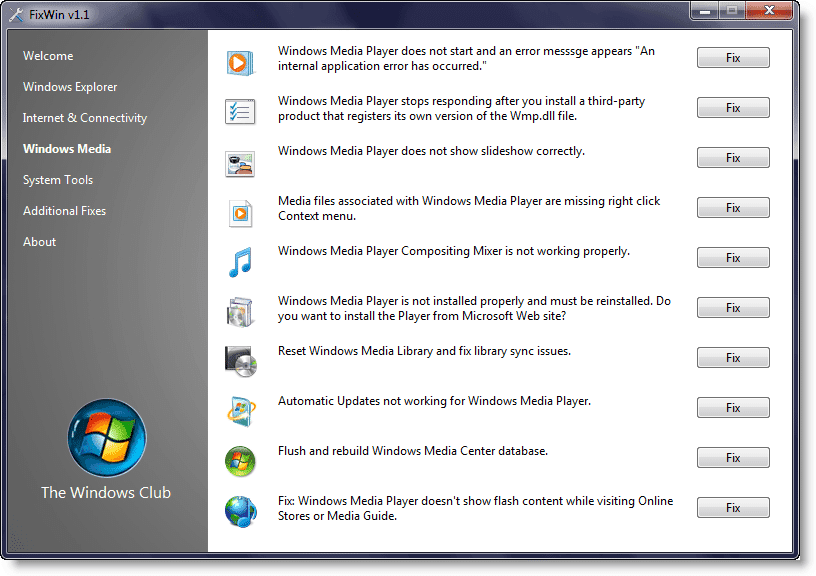Viewport: 816px width, 576px height.
Task: Click the green Windows Media Center icon
Action: [x=240, y=461]
